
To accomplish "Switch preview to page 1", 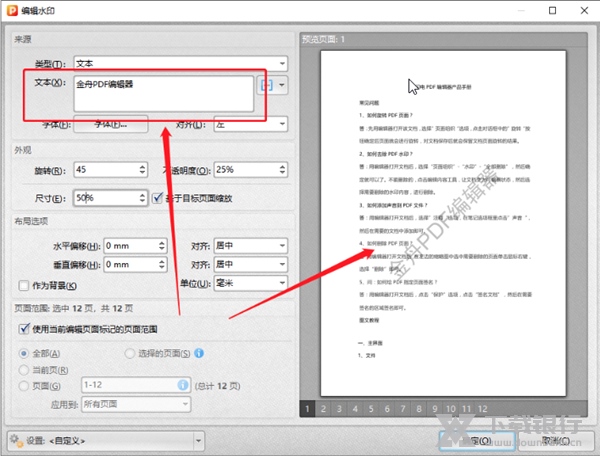I will pyautogui.click(x=307, y=409).
